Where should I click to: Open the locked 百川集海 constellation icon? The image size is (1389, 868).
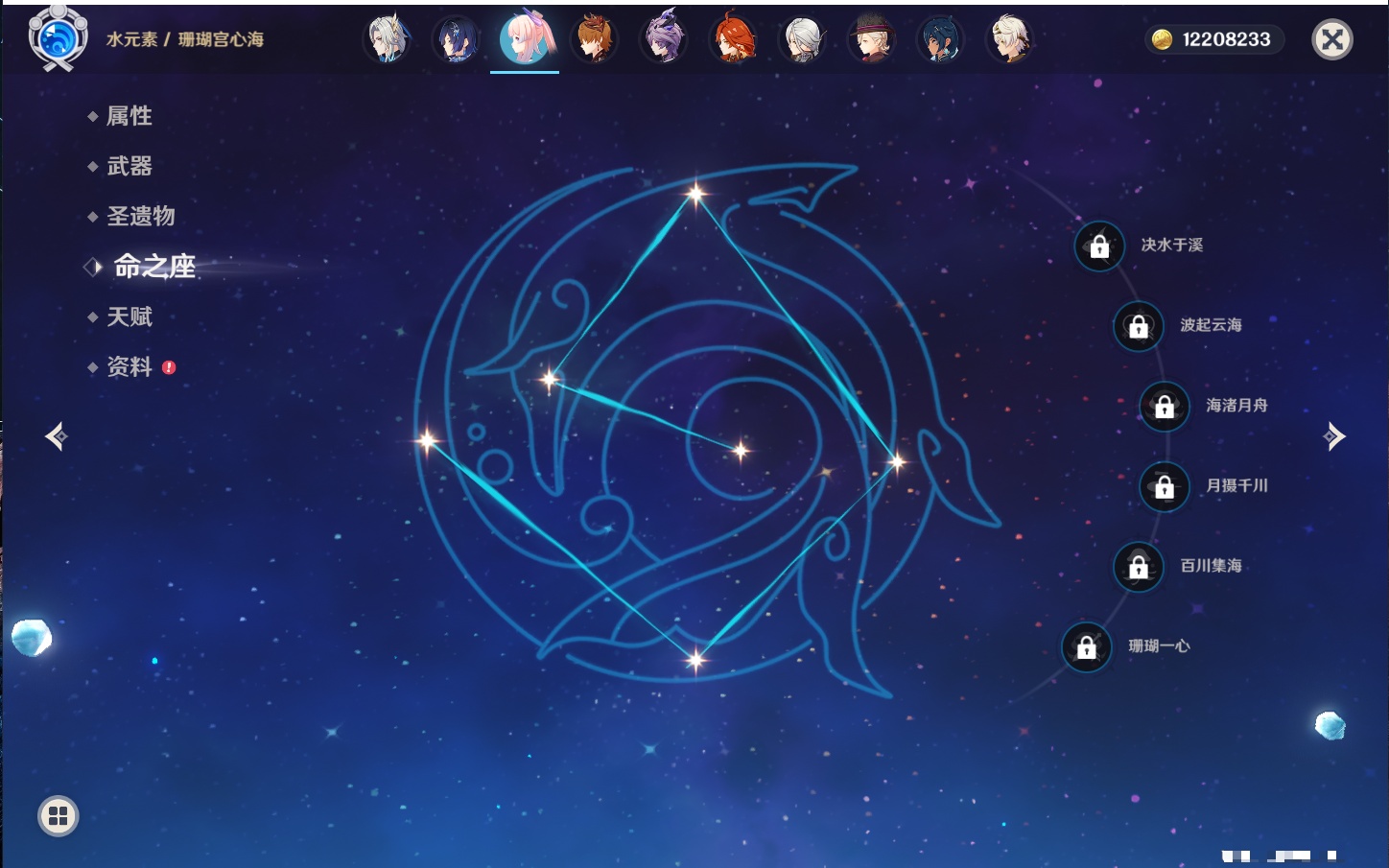coord(1139,567)
